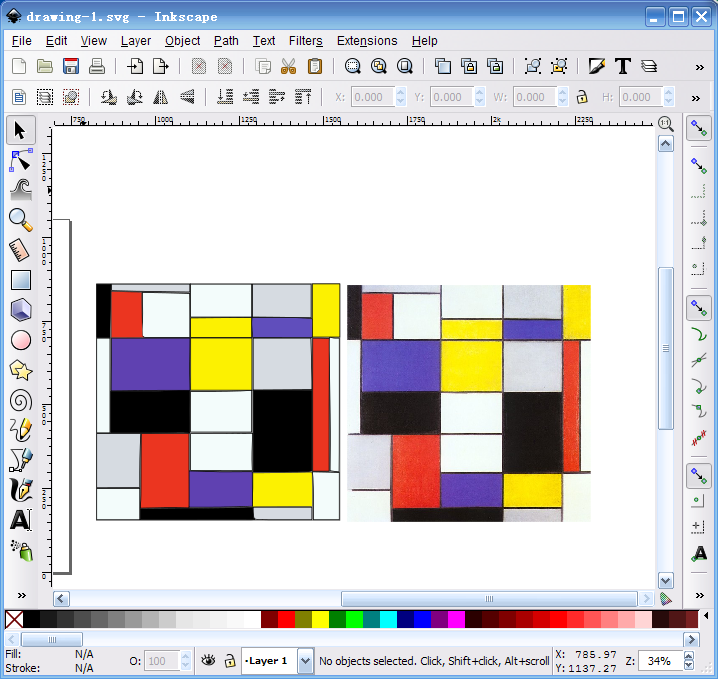Select the Calligraphy tool

pyautogui.click(x=21, y=490)
